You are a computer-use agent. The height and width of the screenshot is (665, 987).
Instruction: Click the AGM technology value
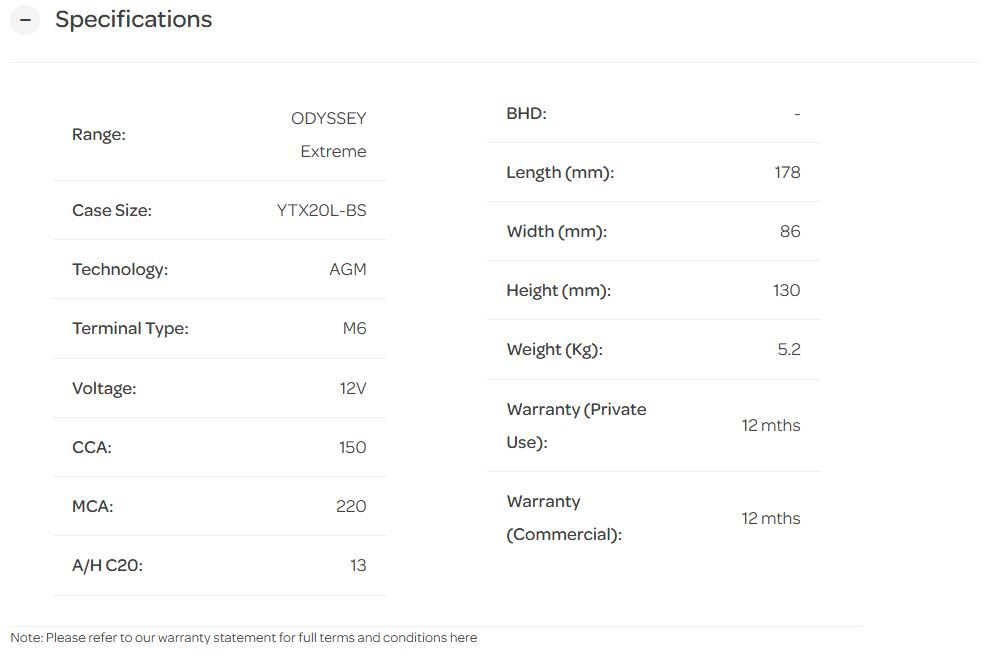[347, 269]
